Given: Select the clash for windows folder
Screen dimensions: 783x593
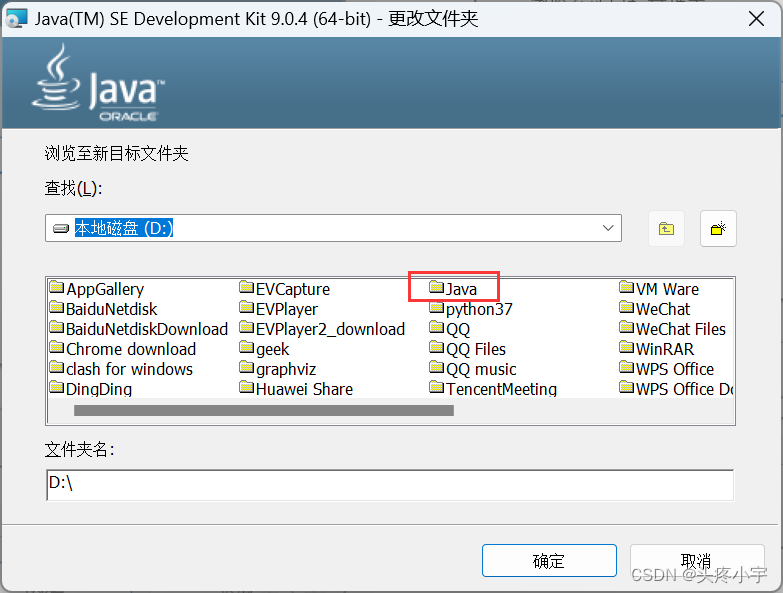Looking at the screenshot, I should pos(121,369).
